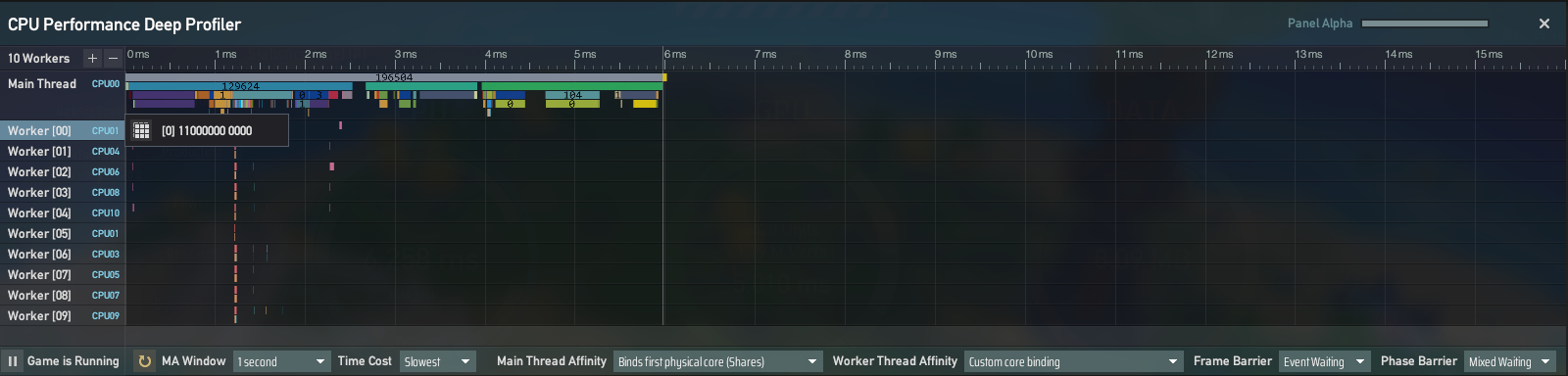Open the Main Thread Affinity dropdown
Viewport: 1568px width, 376px height.
[x=717, y=361]
